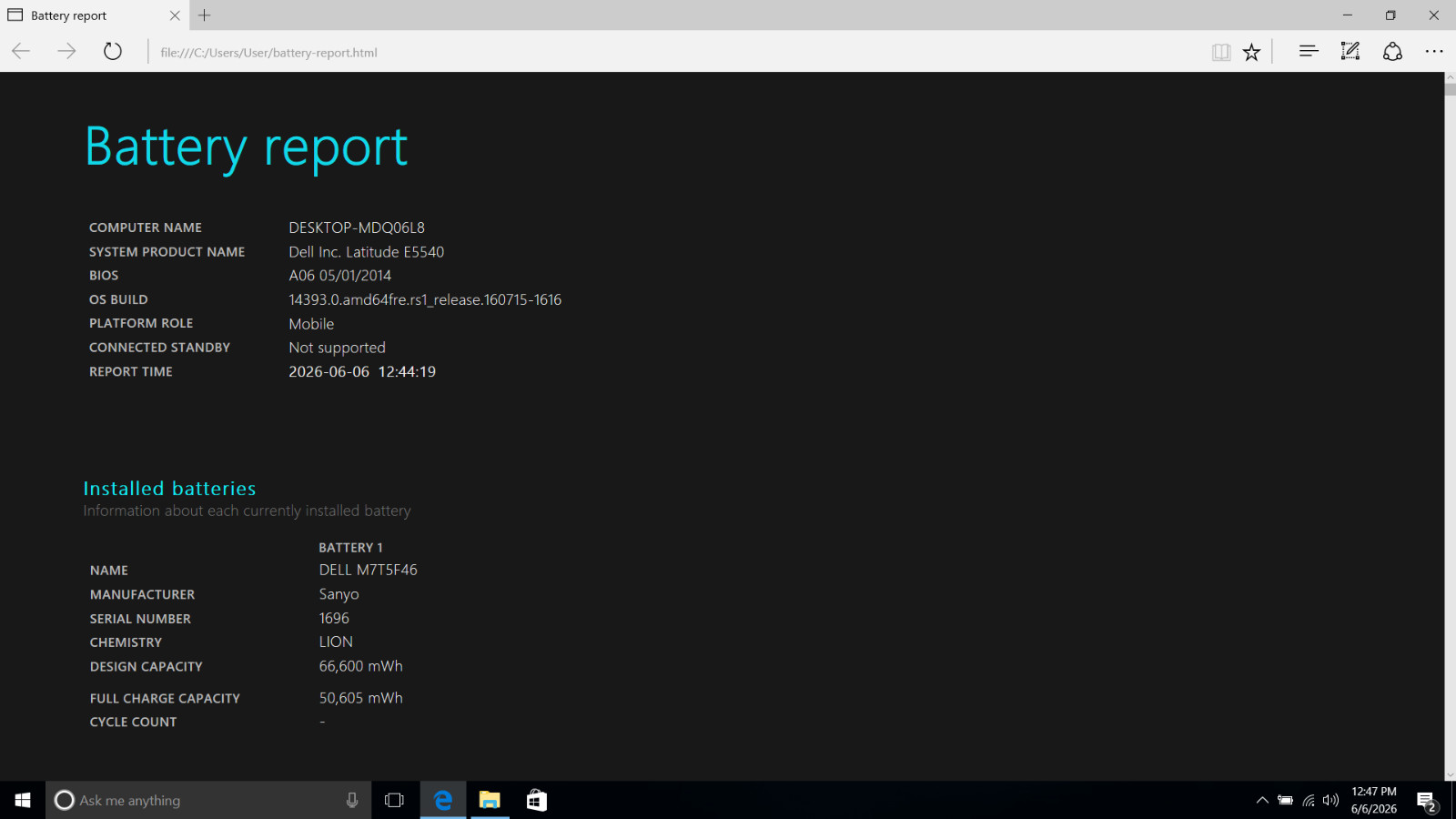Click the volume speaker tray icon

pyautogui.click(x=1330, y=801)
